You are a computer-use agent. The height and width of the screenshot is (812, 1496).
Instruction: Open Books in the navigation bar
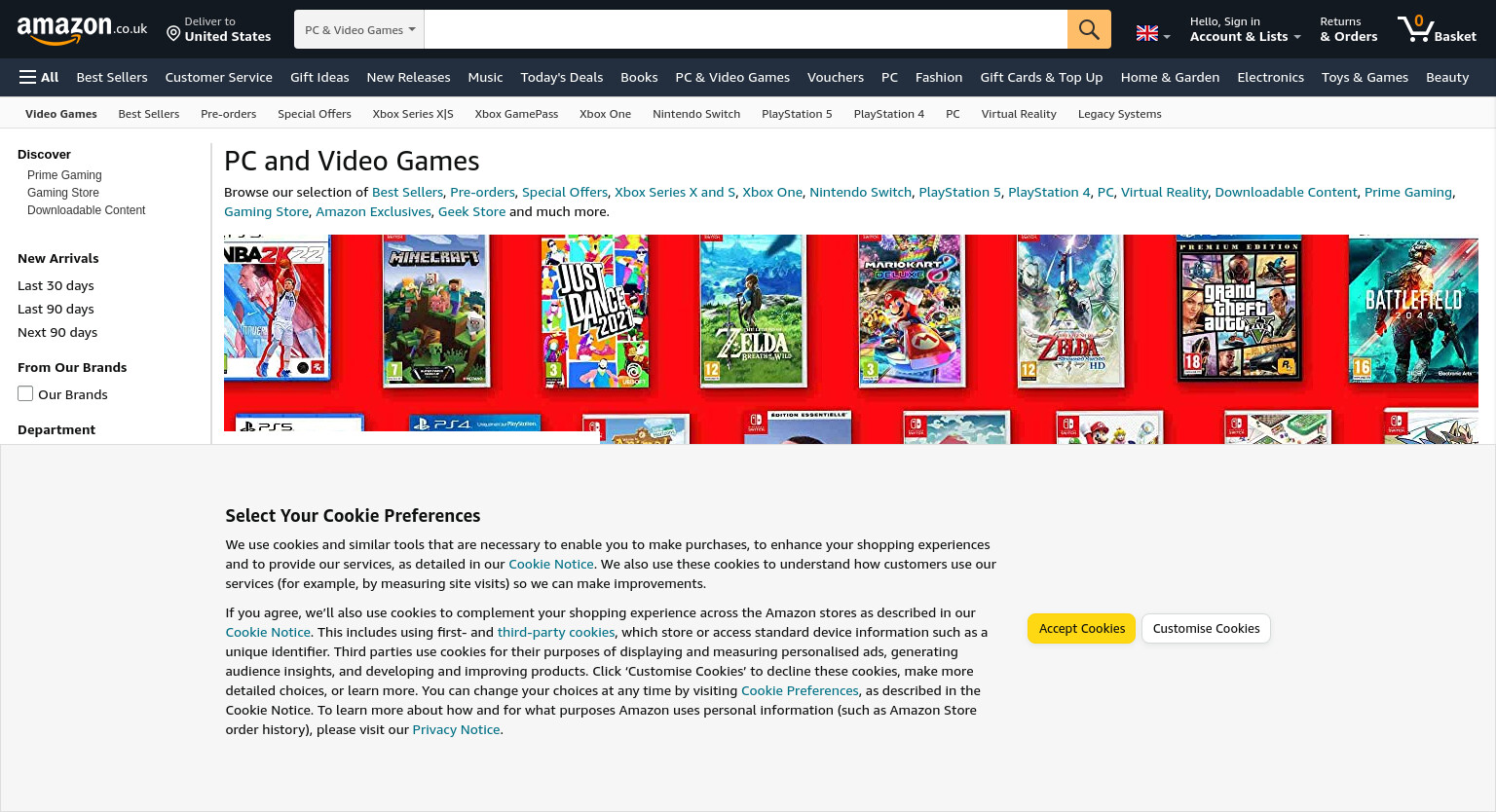[x=639, y=77]
